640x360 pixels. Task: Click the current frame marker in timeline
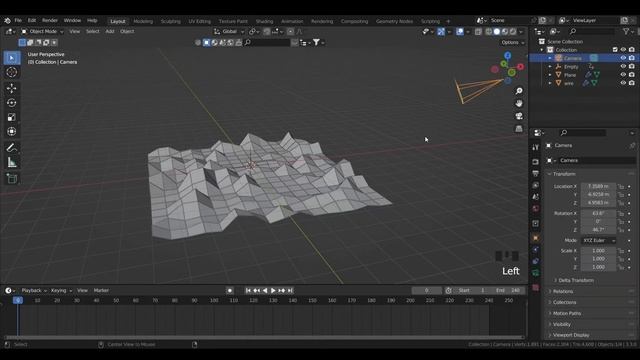click(x=18, y=300)
